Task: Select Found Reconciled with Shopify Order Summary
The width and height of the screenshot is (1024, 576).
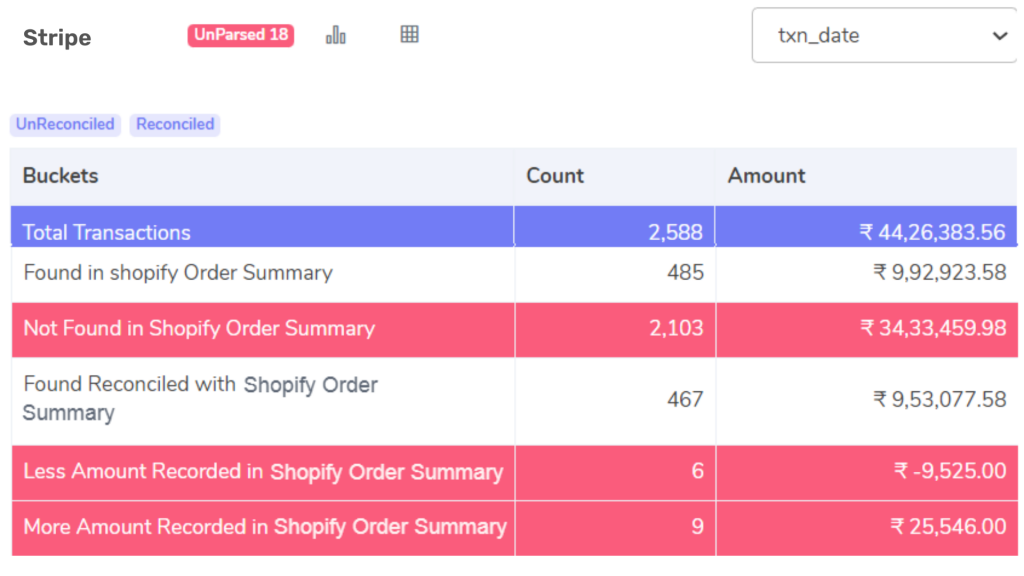Action: point(200,398)
